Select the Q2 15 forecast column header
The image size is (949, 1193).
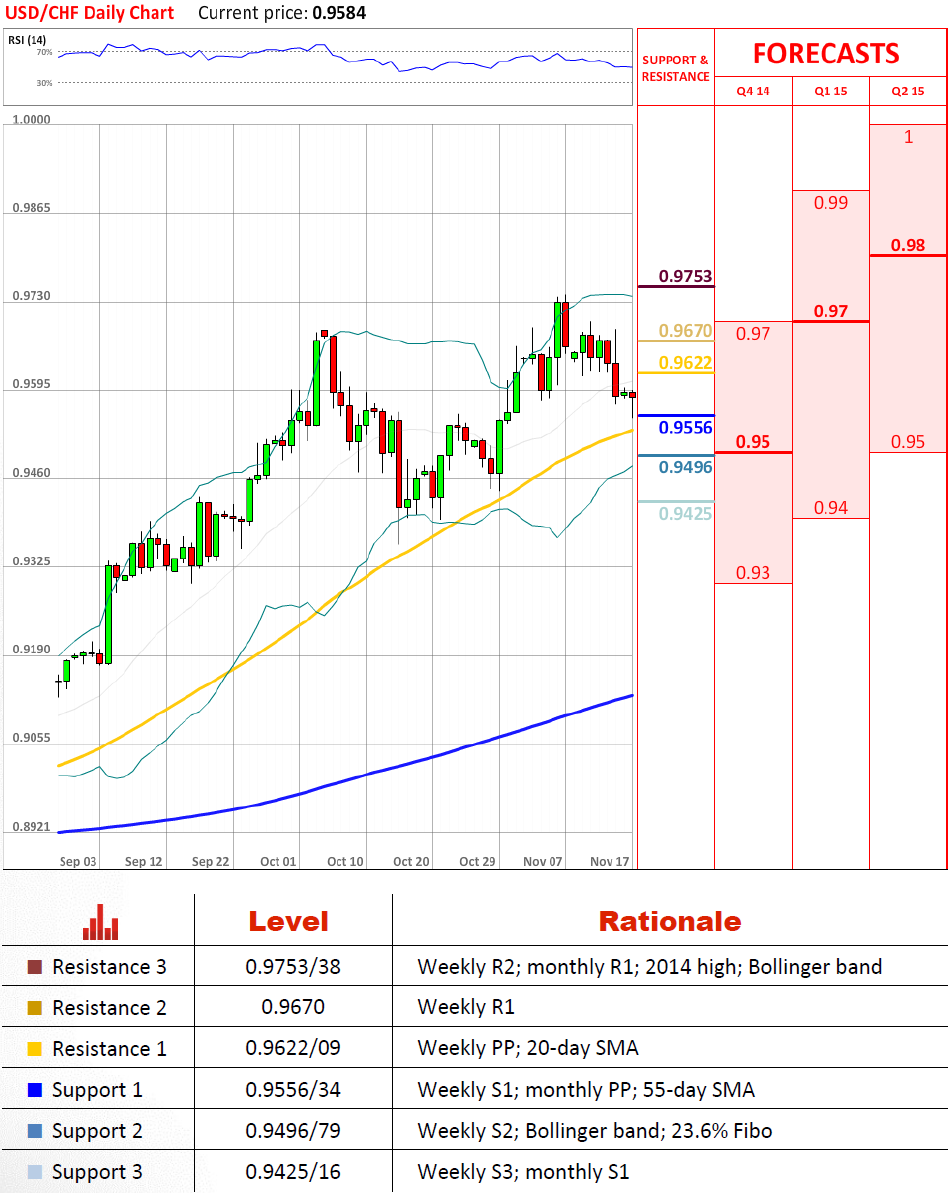908,91
